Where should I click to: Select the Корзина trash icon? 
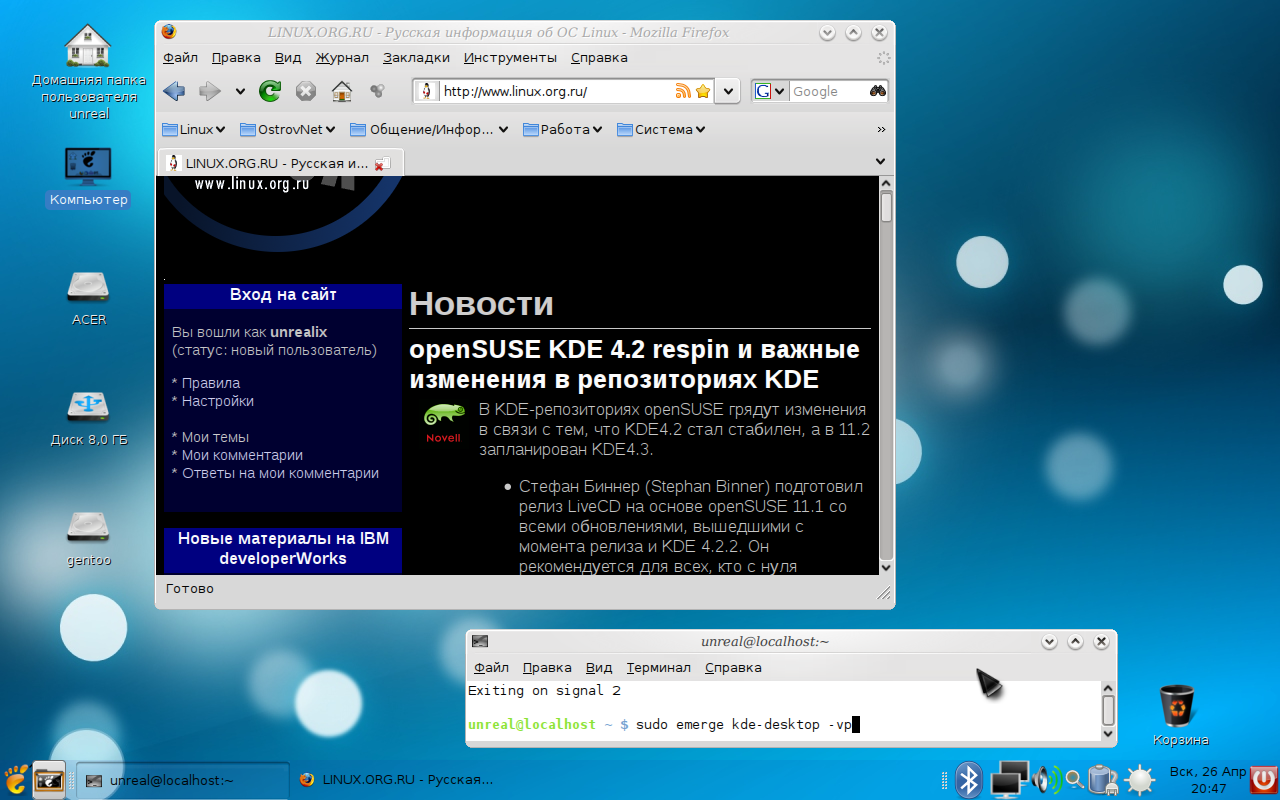1180,715
